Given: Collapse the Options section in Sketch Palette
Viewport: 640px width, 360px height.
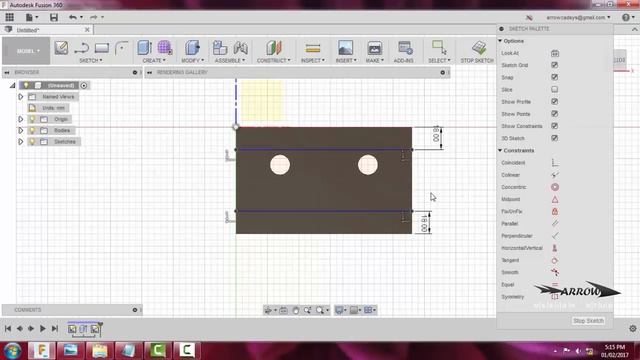Looking at the screenshot, I should click(x=500, y=41).
